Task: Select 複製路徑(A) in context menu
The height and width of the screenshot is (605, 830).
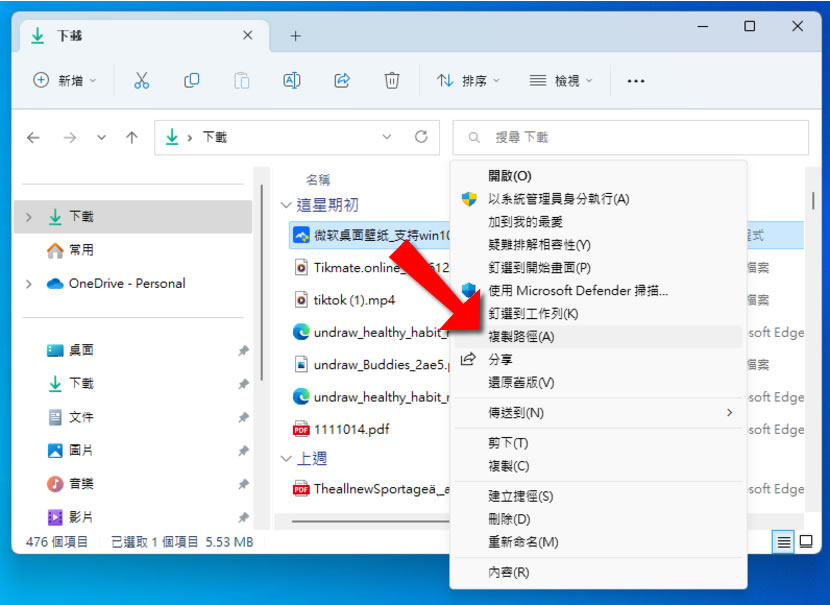Action: (x=520, y=337)
